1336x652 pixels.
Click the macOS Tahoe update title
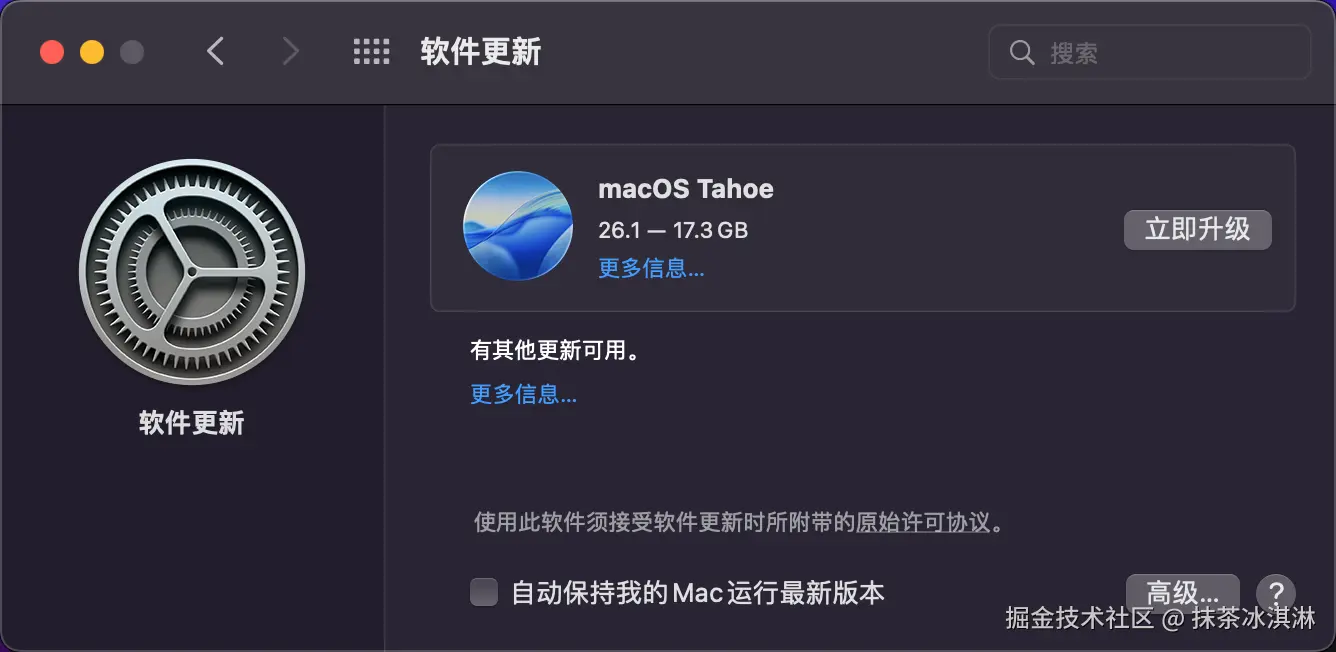tap(686, 188)
